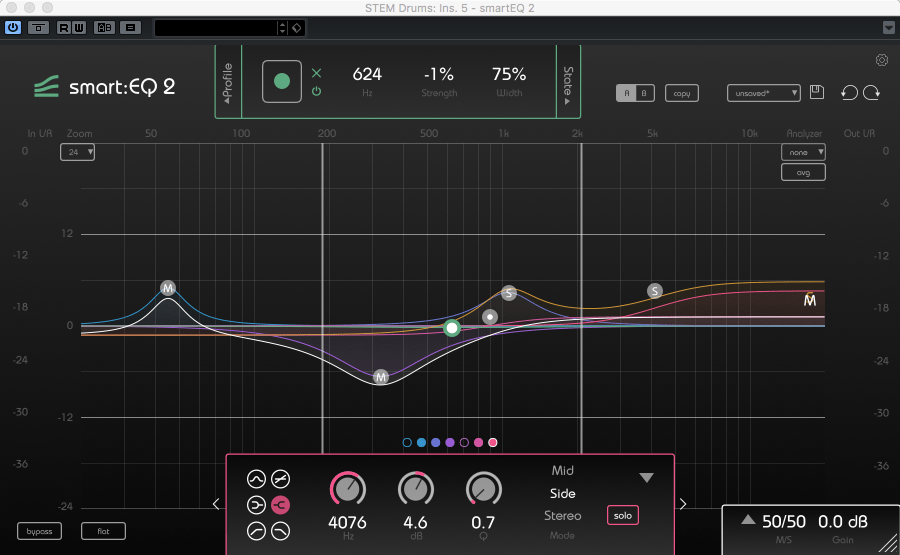This screenshot has width=900, height=555.
Task: Select the S band node near 5k
Action: click(654, 291)
